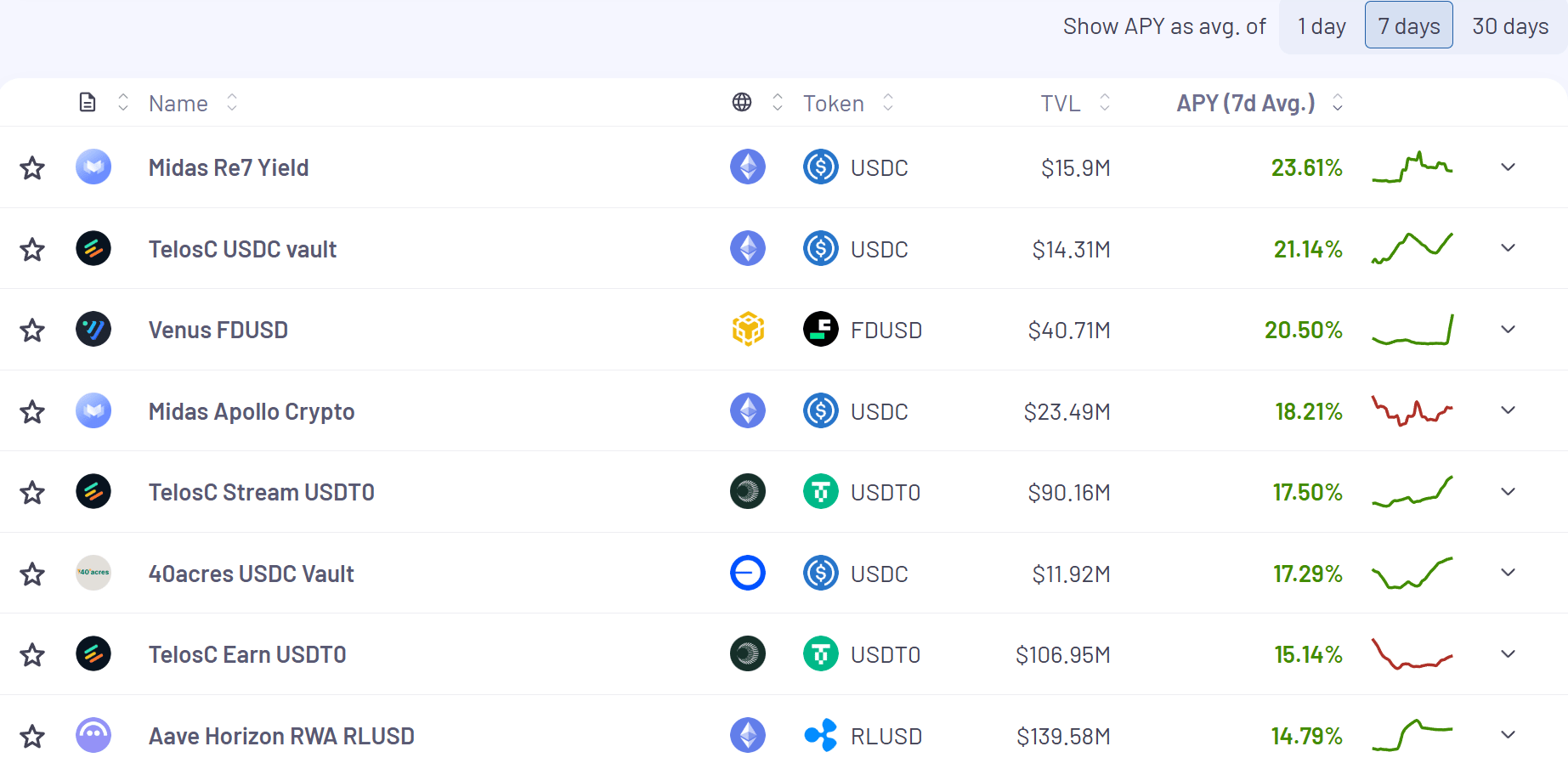
Task: Expand Midas Apollo Crypto row details
Action: [x=1509, y=410]
